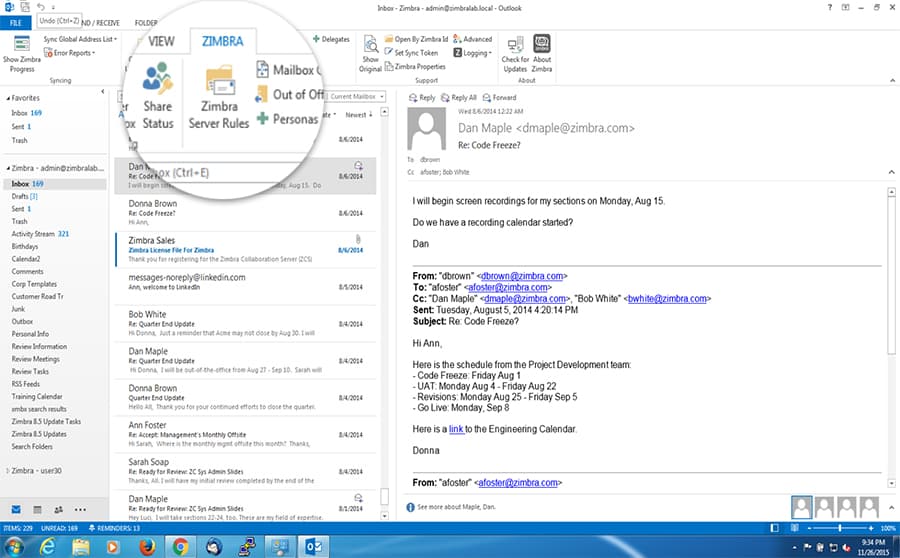The image size is (900, 558).
Task: Click the highlighted contact thumbnail in People Pane
Action: point(801,507)
